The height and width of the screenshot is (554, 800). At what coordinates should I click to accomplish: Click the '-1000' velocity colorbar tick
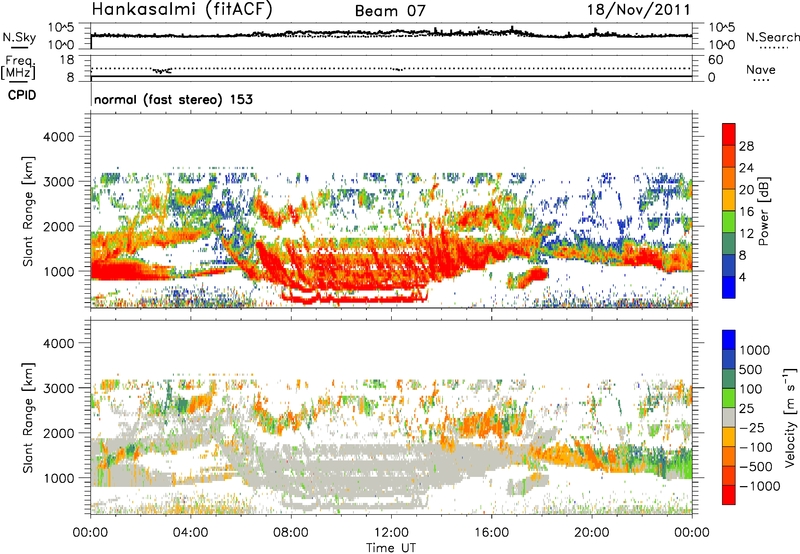pyautogui.click(x=759, y=486)
